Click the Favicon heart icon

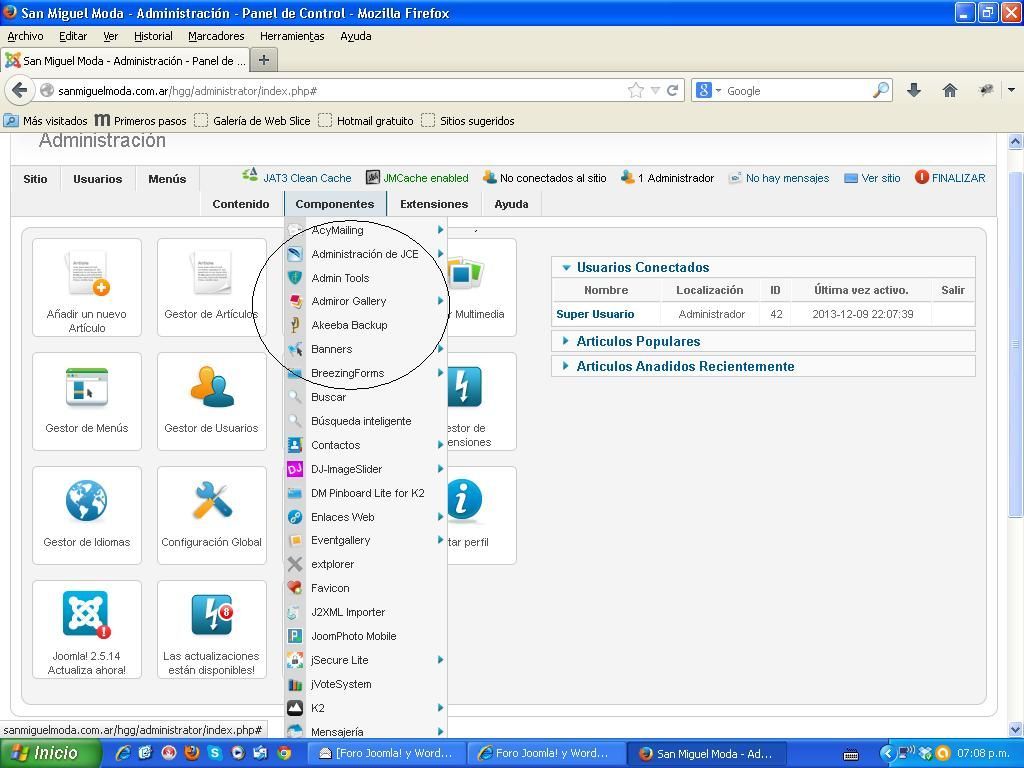pos(295,588)
